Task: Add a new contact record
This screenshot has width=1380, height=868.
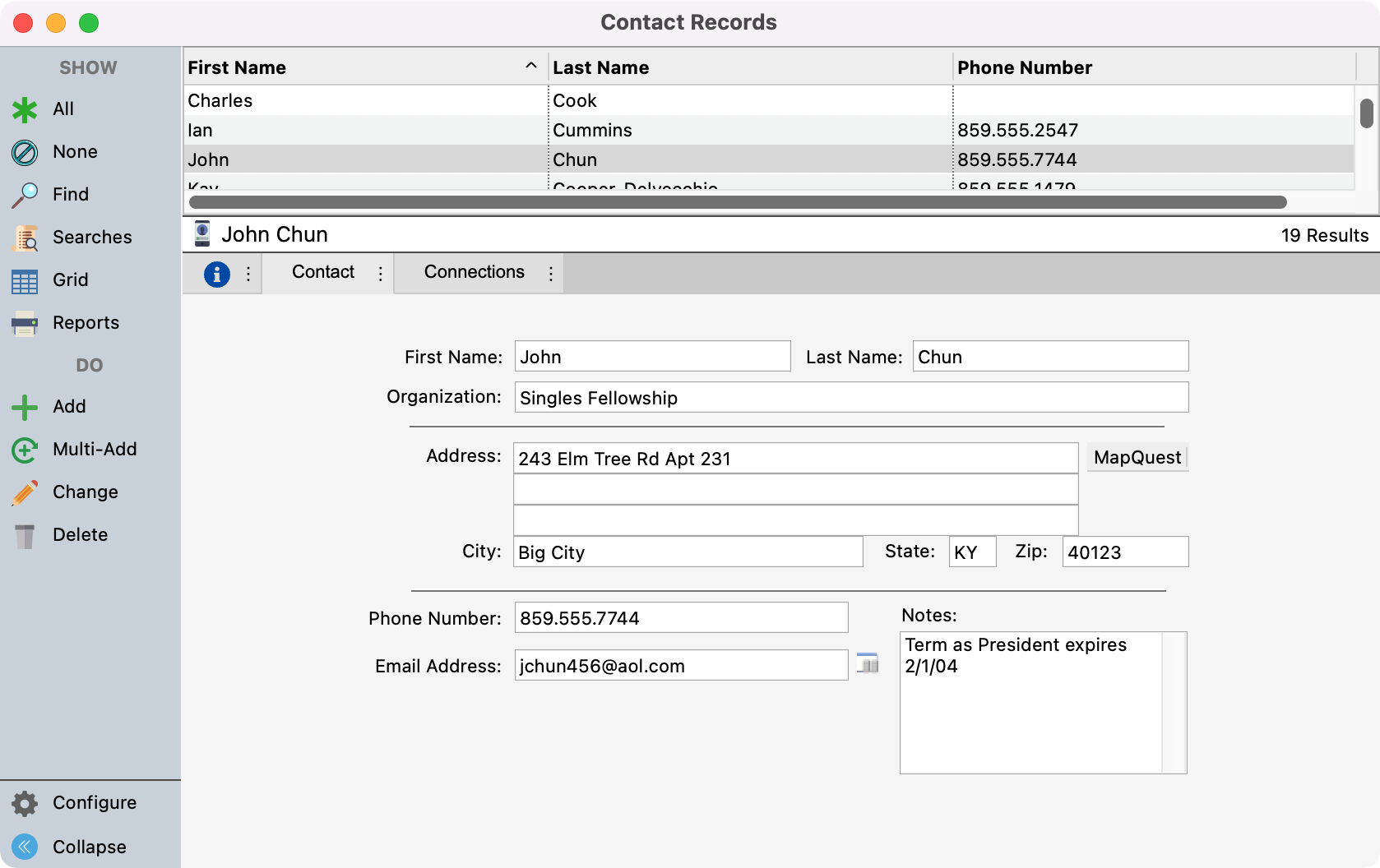Action: point(25,407)
